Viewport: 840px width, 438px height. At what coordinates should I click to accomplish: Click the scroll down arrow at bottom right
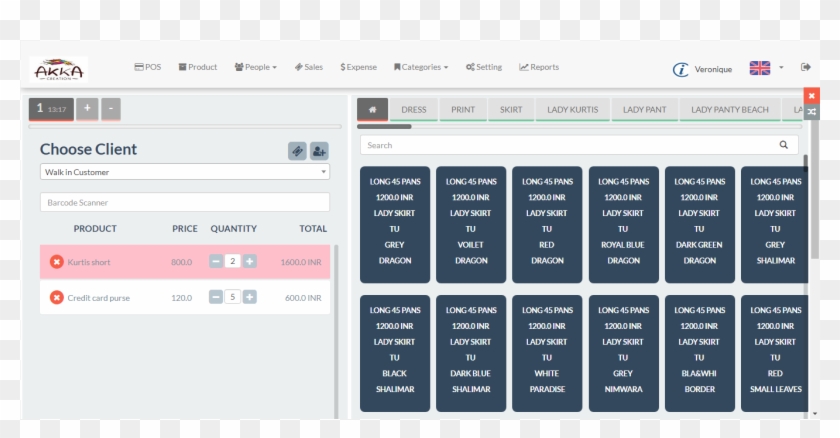click(x=815, y=413)
